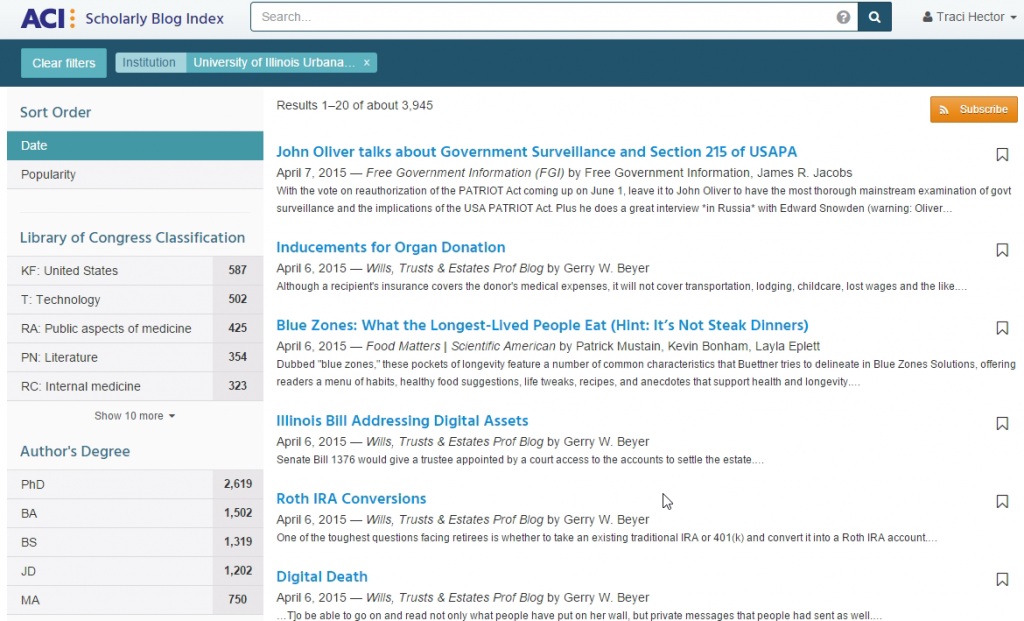Filter by PN: Literature
Image resolution: width=1024 pixels, height=621 pixels.
(135, 357)
